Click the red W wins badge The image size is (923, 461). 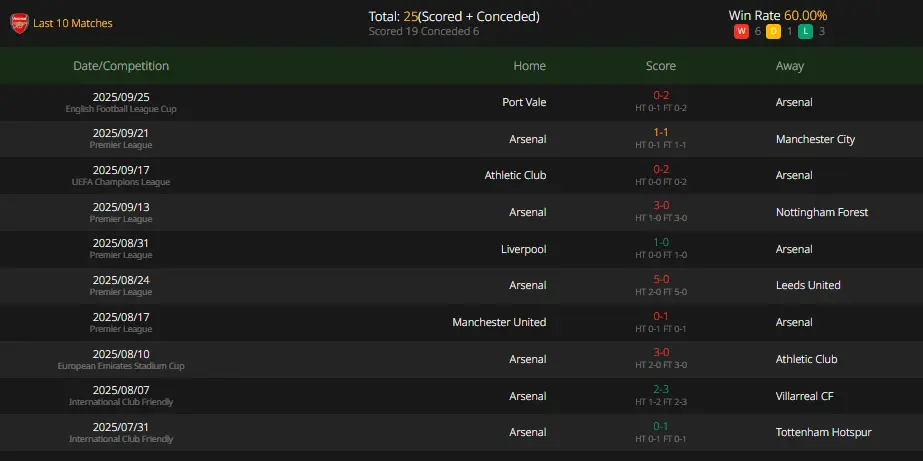[741, 32]
